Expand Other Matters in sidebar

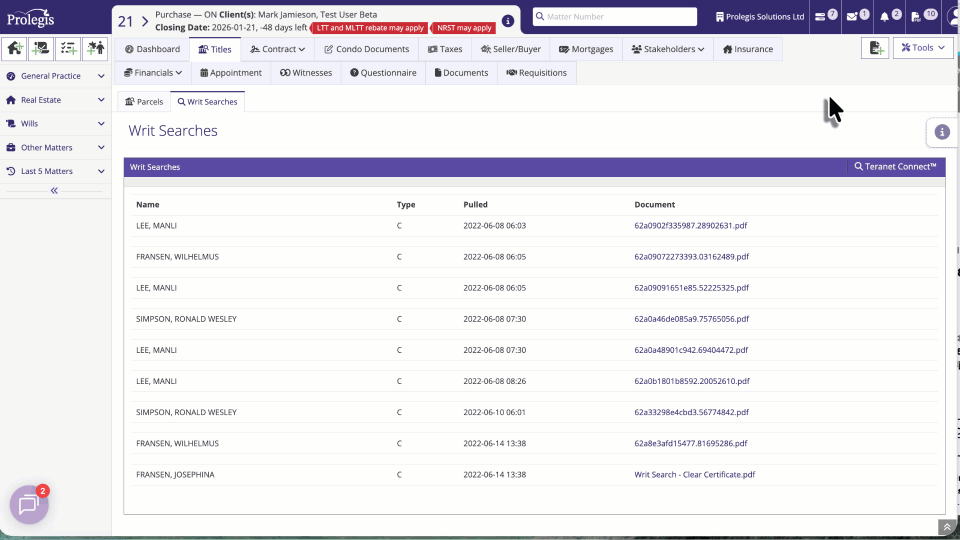point(55,148)
